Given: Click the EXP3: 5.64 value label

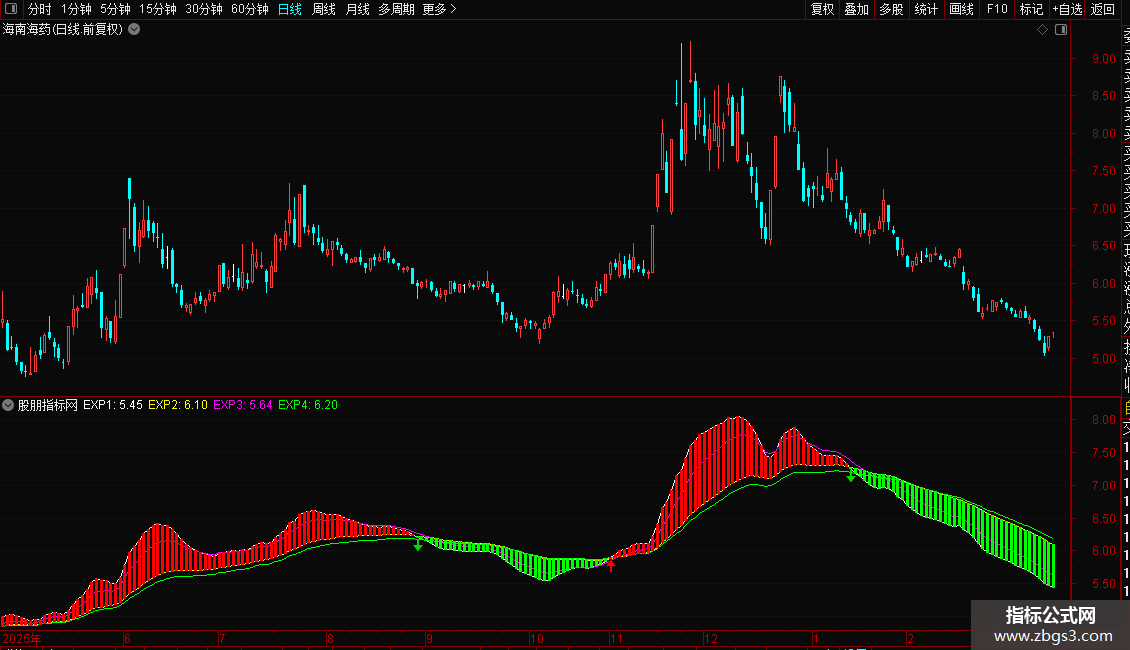Looking at the screenshot, I should tap(243, 405).
